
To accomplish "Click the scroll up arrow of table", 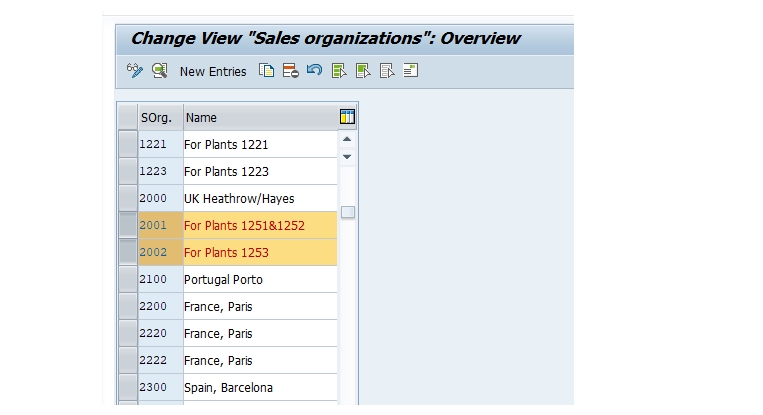I will [347, 140].
